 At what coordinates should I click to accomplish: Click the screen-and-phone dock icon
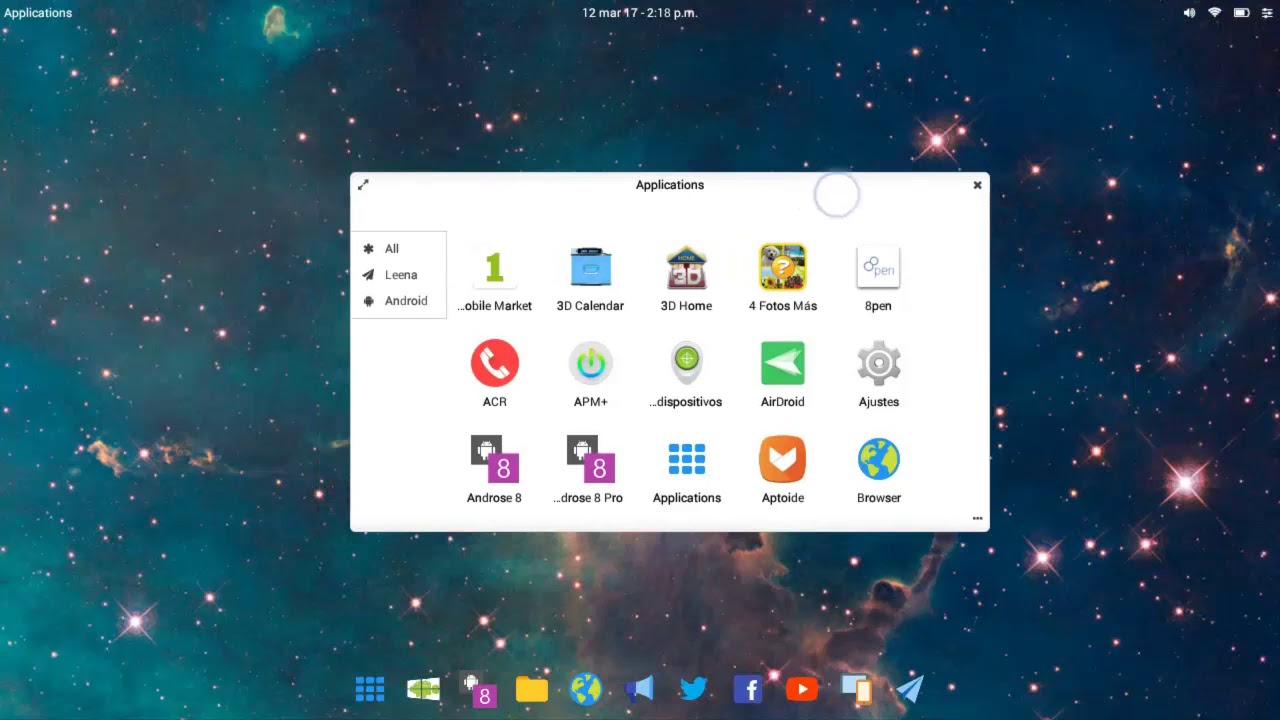pyautogui.click(x=856, y=689)
